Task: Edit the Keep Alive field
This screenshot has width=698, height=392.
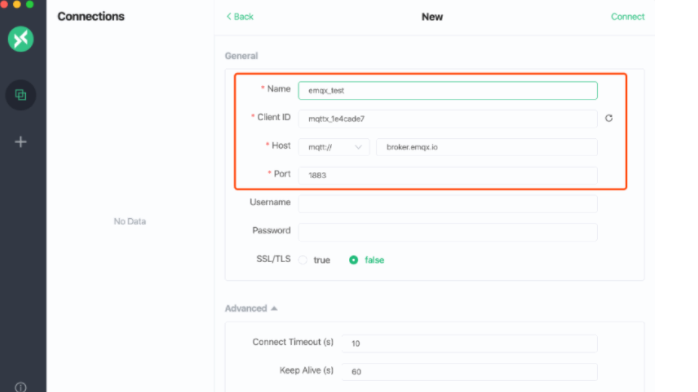Action: point(469,372)
